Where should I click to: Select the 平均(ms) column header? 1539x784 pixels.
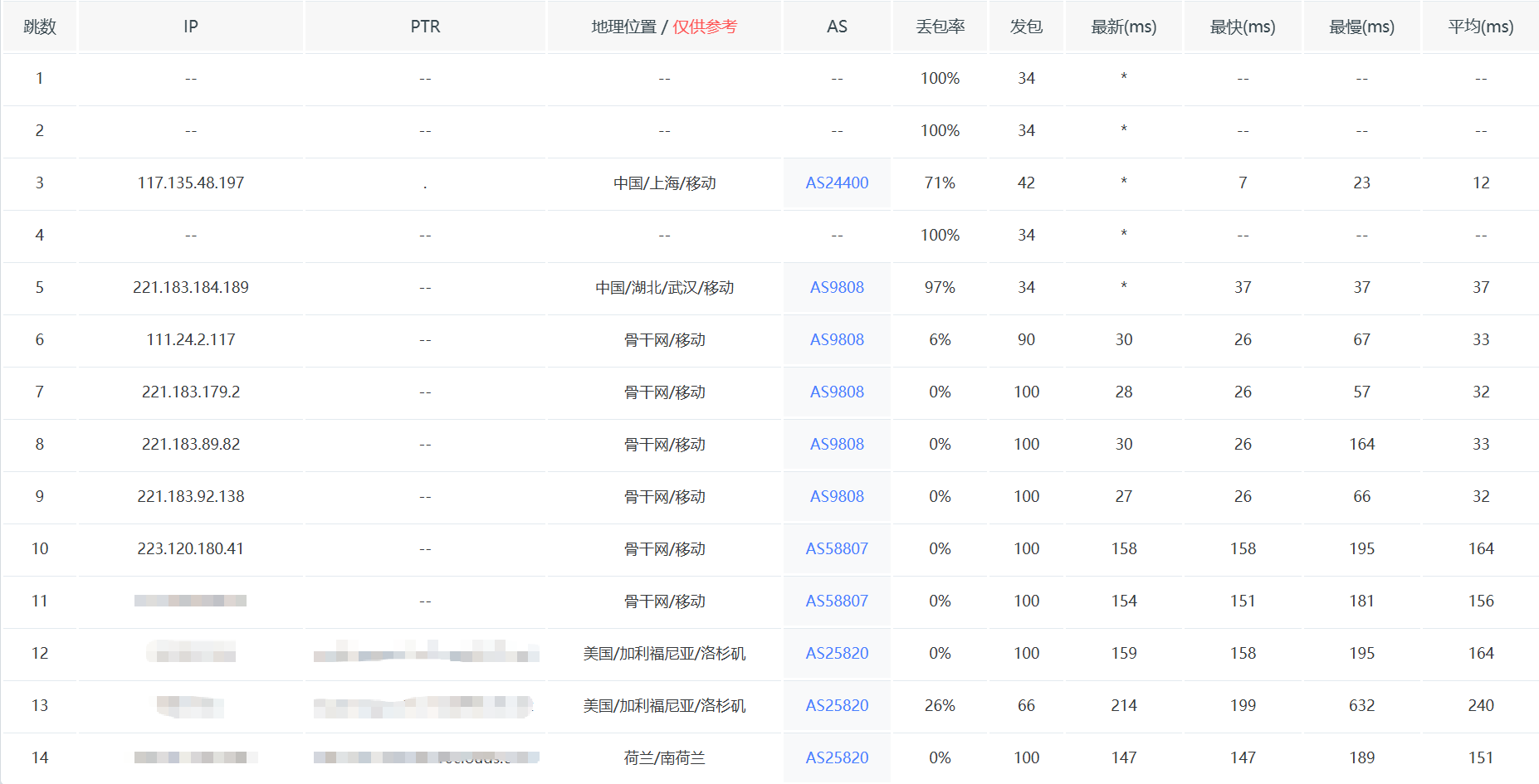(x=1481, y=27)
